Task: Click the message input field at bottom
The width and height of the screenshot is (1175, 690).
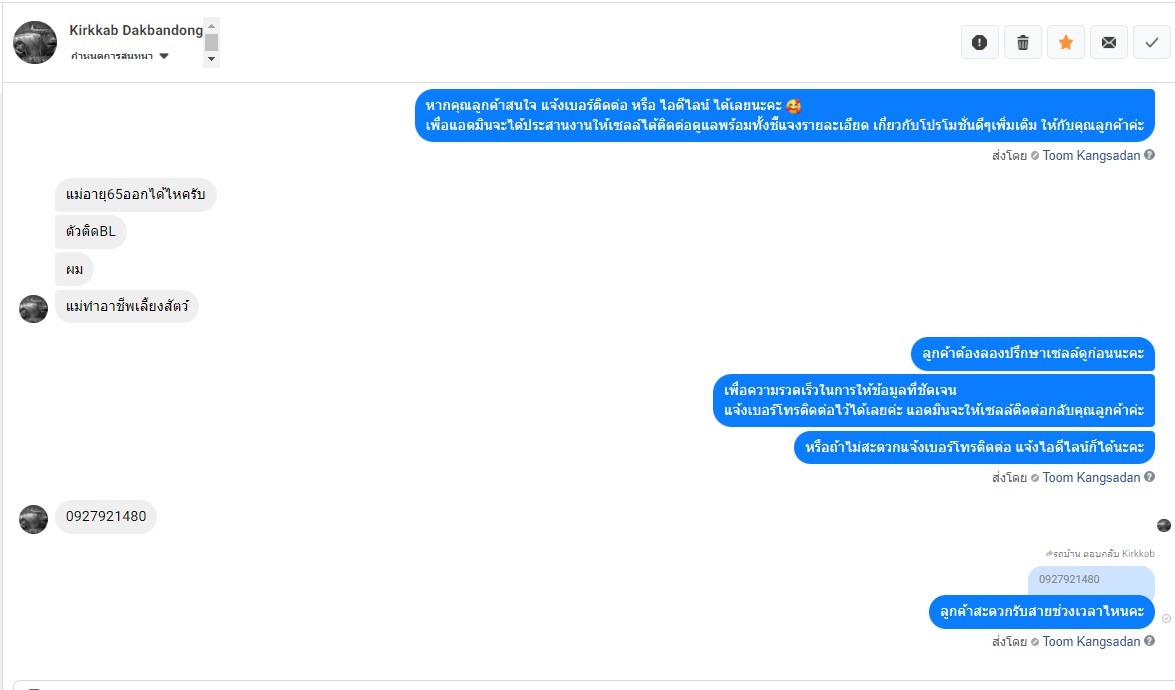Action: (x=592, y=685)
